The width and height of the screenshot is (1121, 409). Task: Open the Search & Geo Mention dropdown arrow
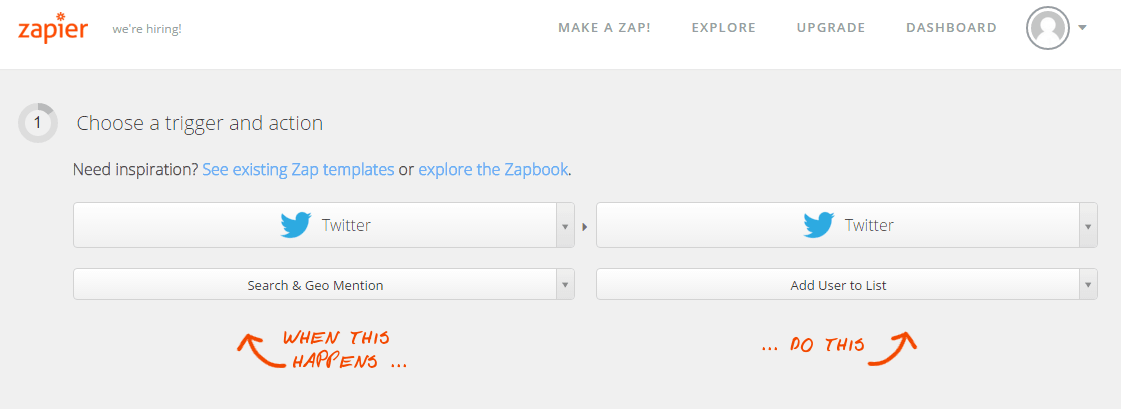tap(565, 285)
